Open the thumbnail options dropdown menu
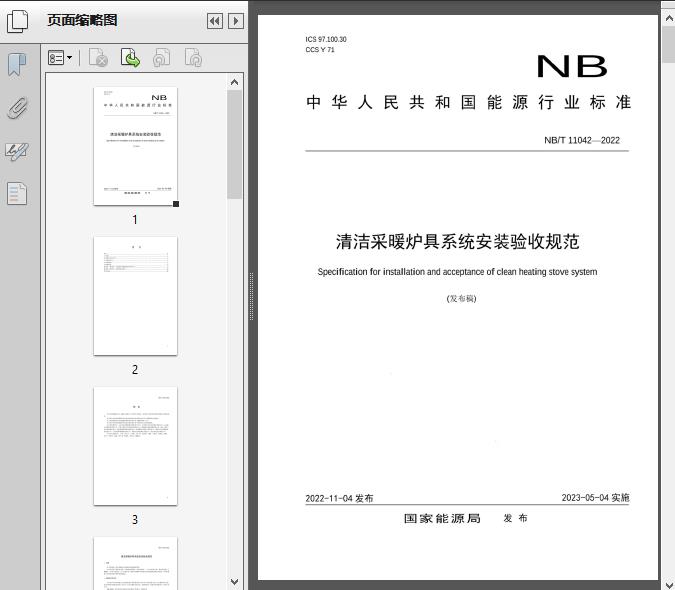Image resolution: width=675 pixels, height=590 pixels. (60, 57)
